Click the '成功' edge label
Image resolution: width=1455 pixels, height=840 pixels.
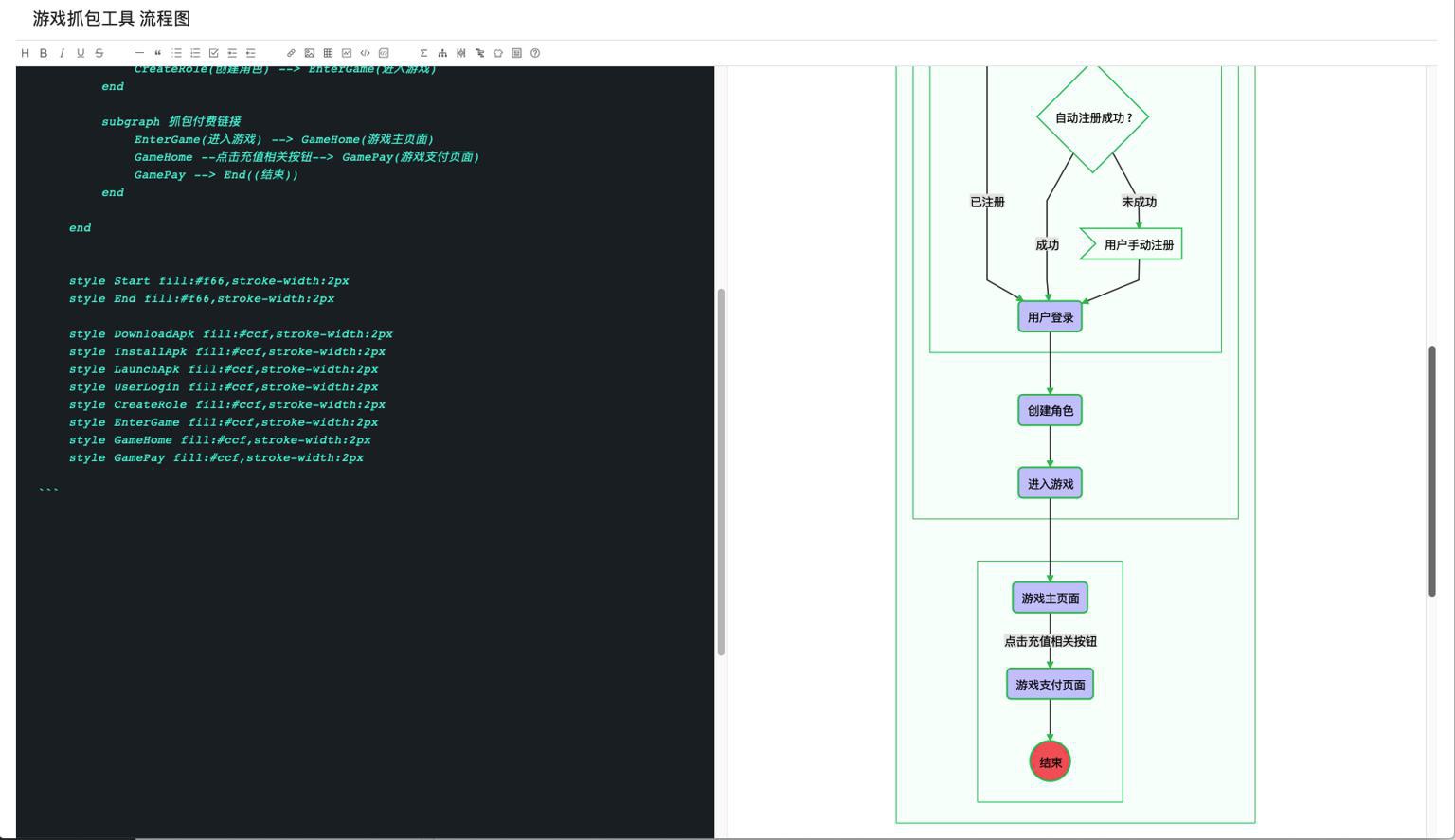(x=1047, y=244)
